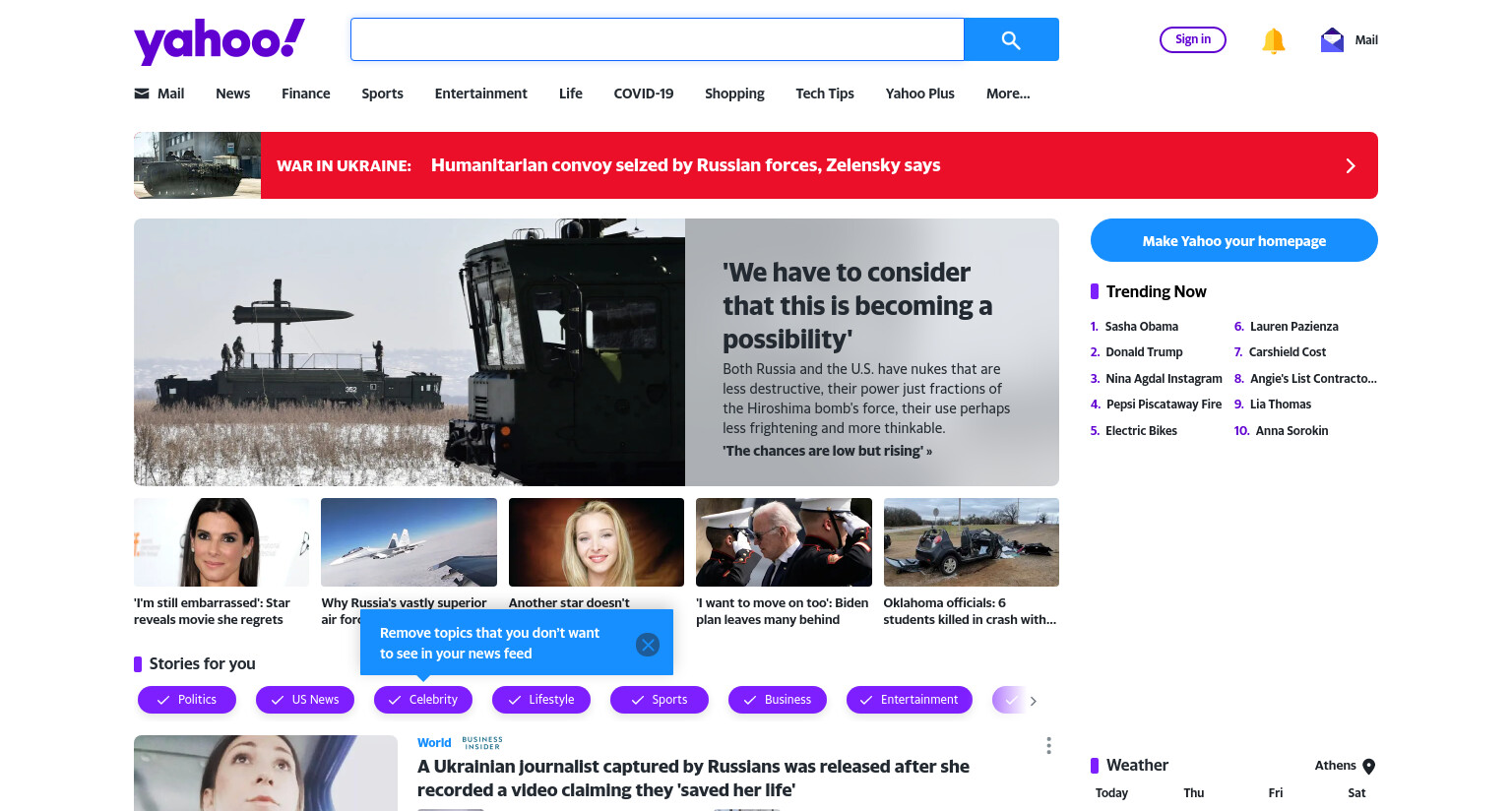The width and height of the screenshot is (1512, 811).
Task: Open the Life navigation item
Action: click(x=570, y=94)
